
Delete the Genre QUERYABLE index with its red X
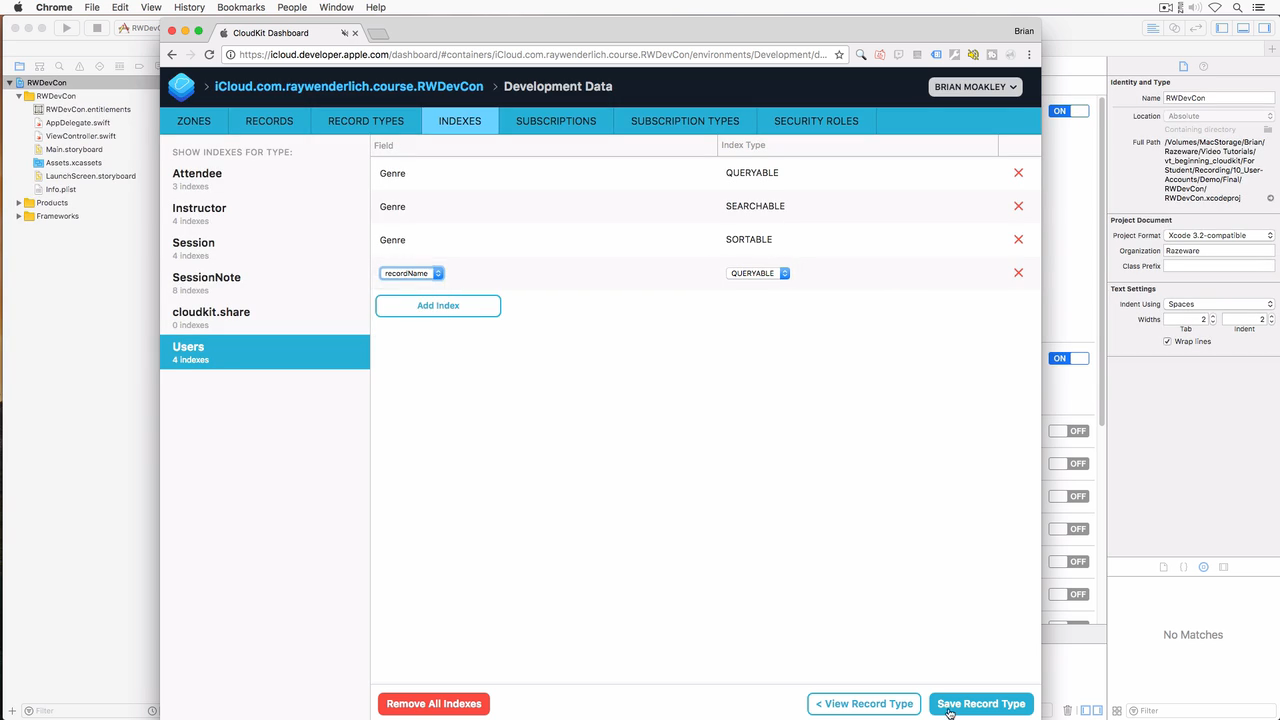(1018, 173)
